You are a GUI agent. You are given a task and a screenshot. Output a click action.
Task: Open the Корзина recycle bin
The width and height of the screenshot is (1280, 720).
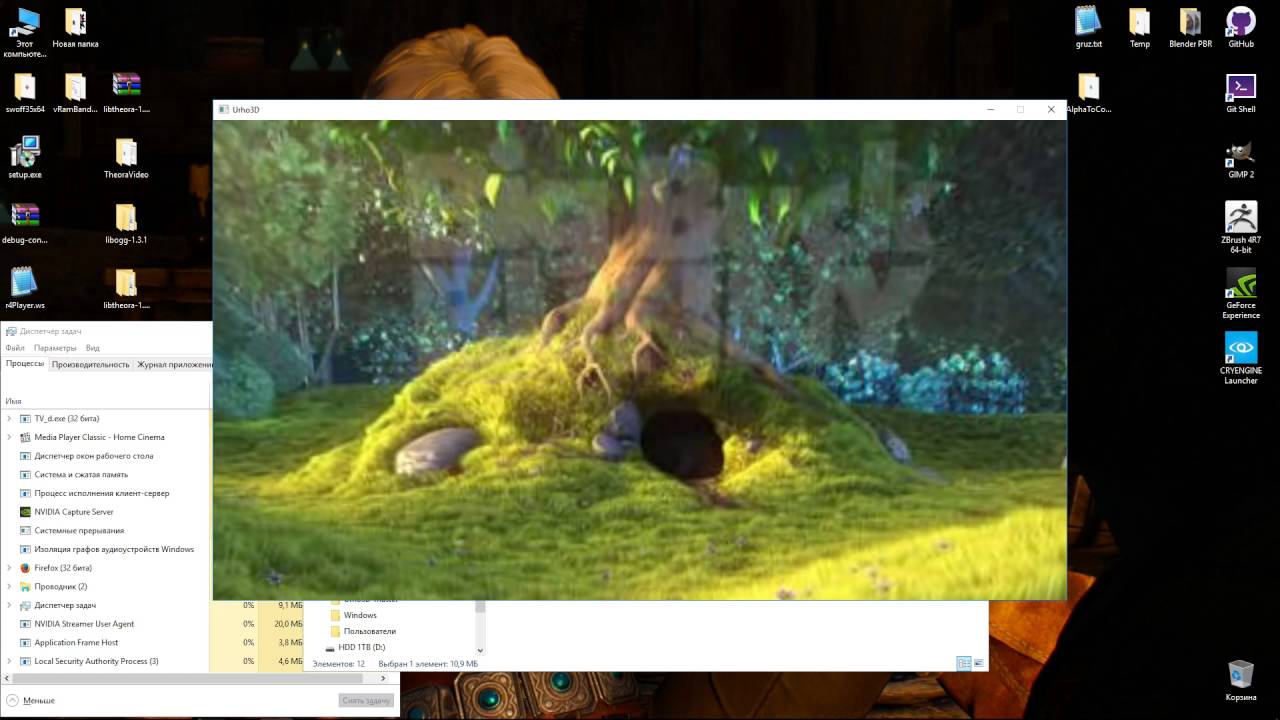tap(1241, 680)
